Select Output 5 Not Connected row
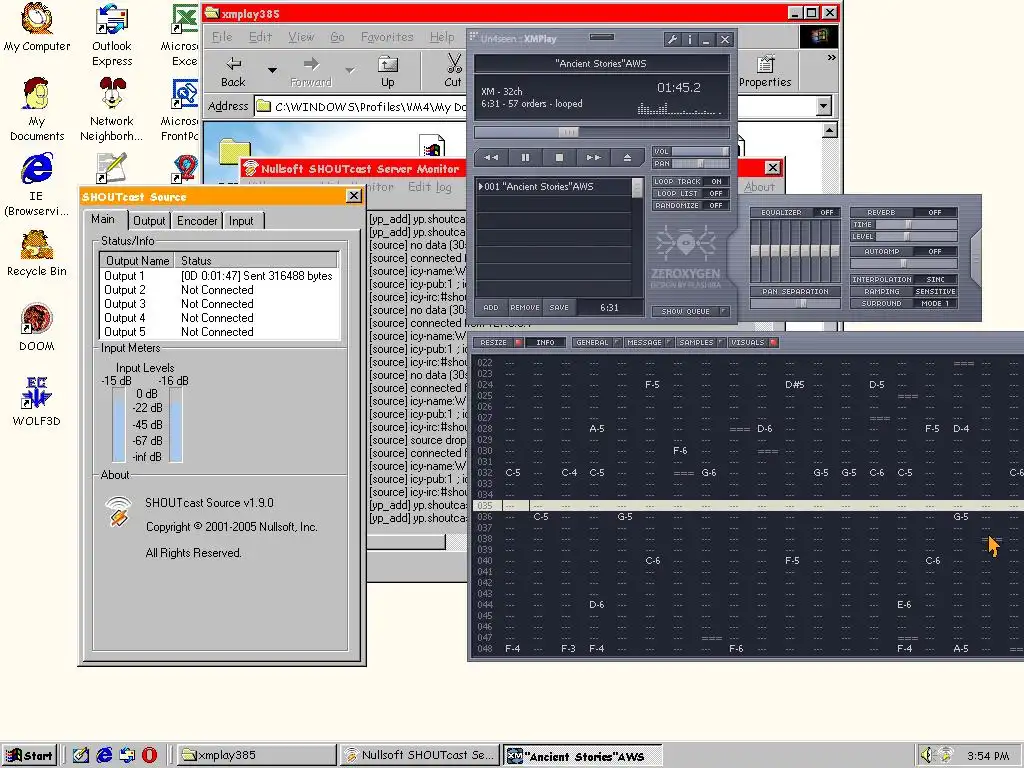 pos(219,332)
